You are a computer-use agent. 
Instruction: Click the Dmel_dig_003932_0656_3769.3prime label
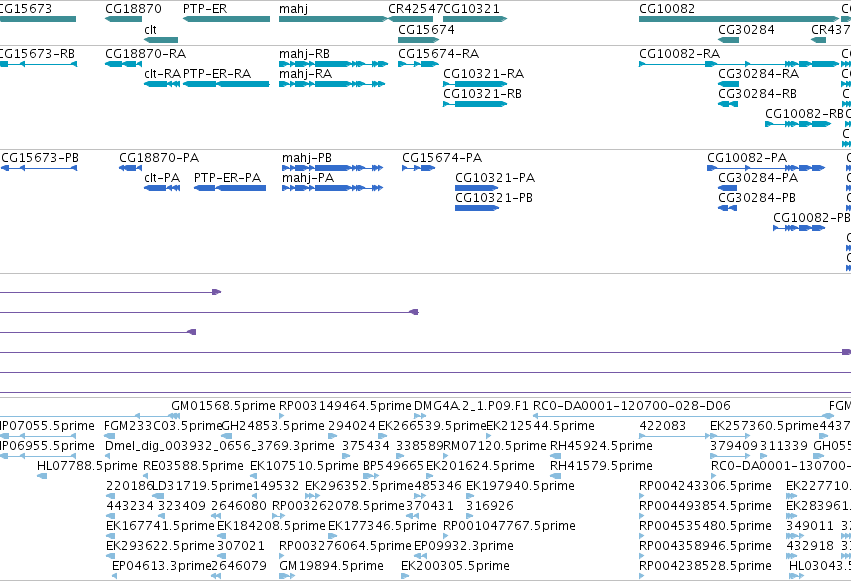tap(220, 446)
